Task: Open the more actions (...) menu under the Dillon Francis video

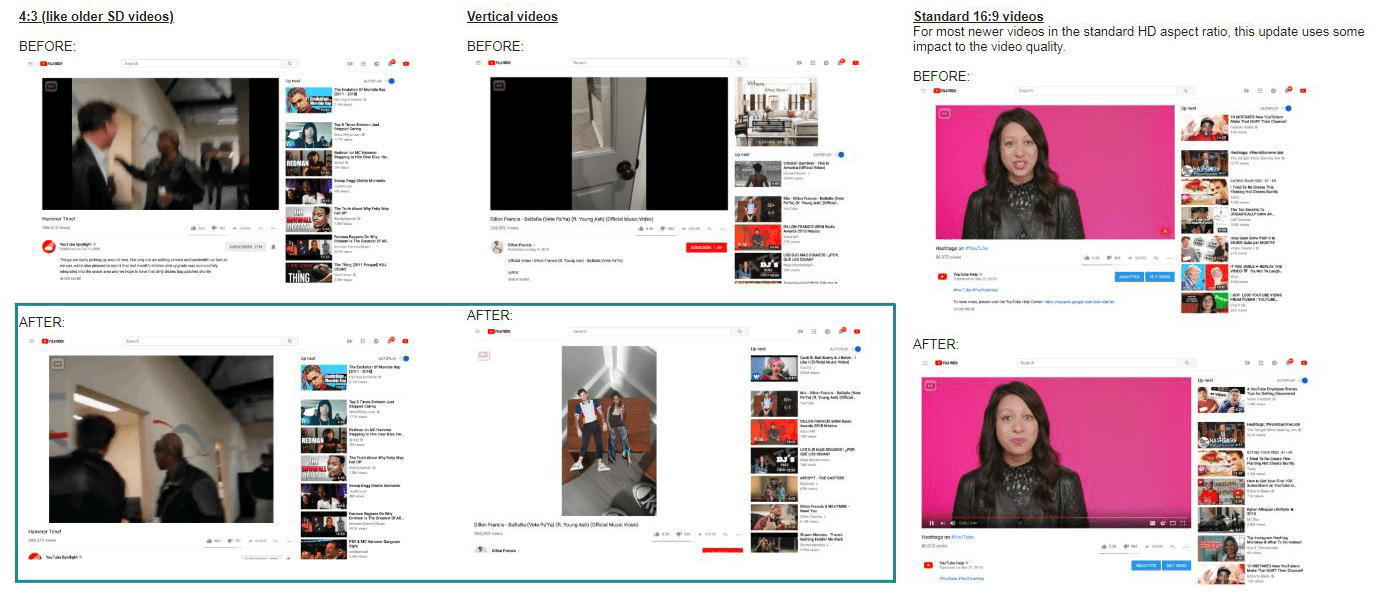Action: pyautogui.click(x=722, y=228)
